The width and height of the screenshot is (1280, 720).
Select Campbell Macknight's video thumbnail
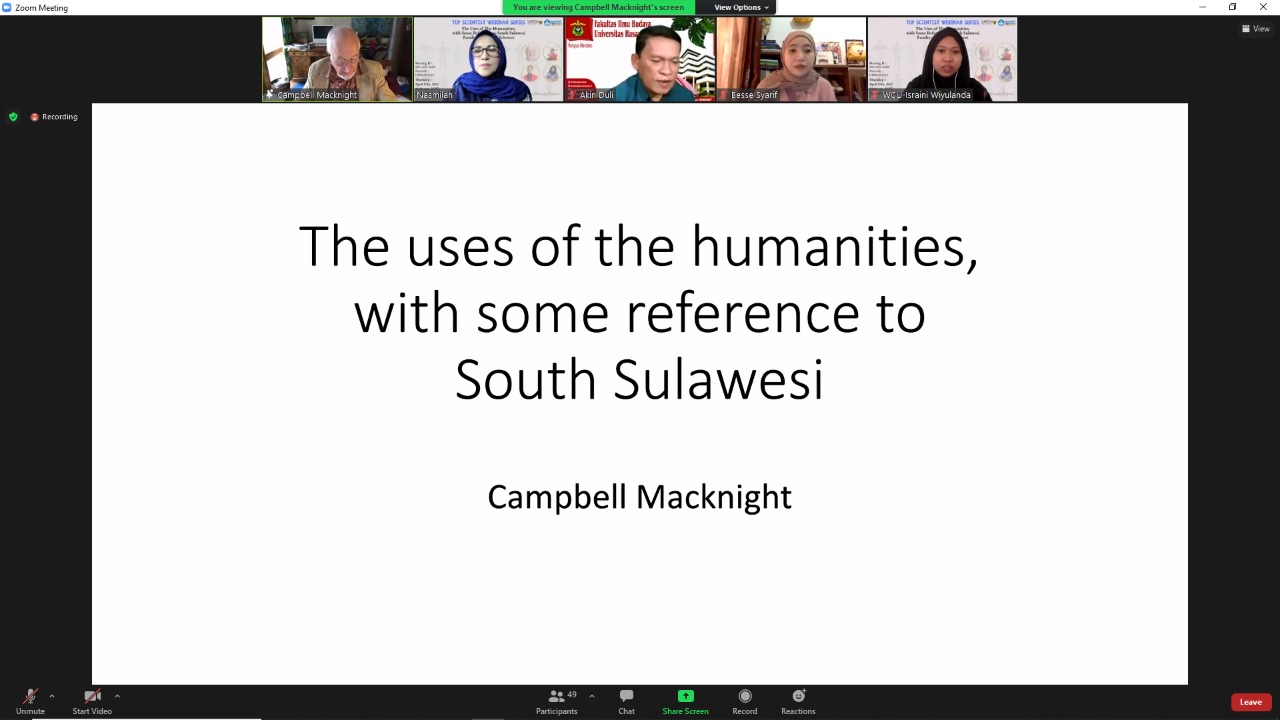(338, 59)
